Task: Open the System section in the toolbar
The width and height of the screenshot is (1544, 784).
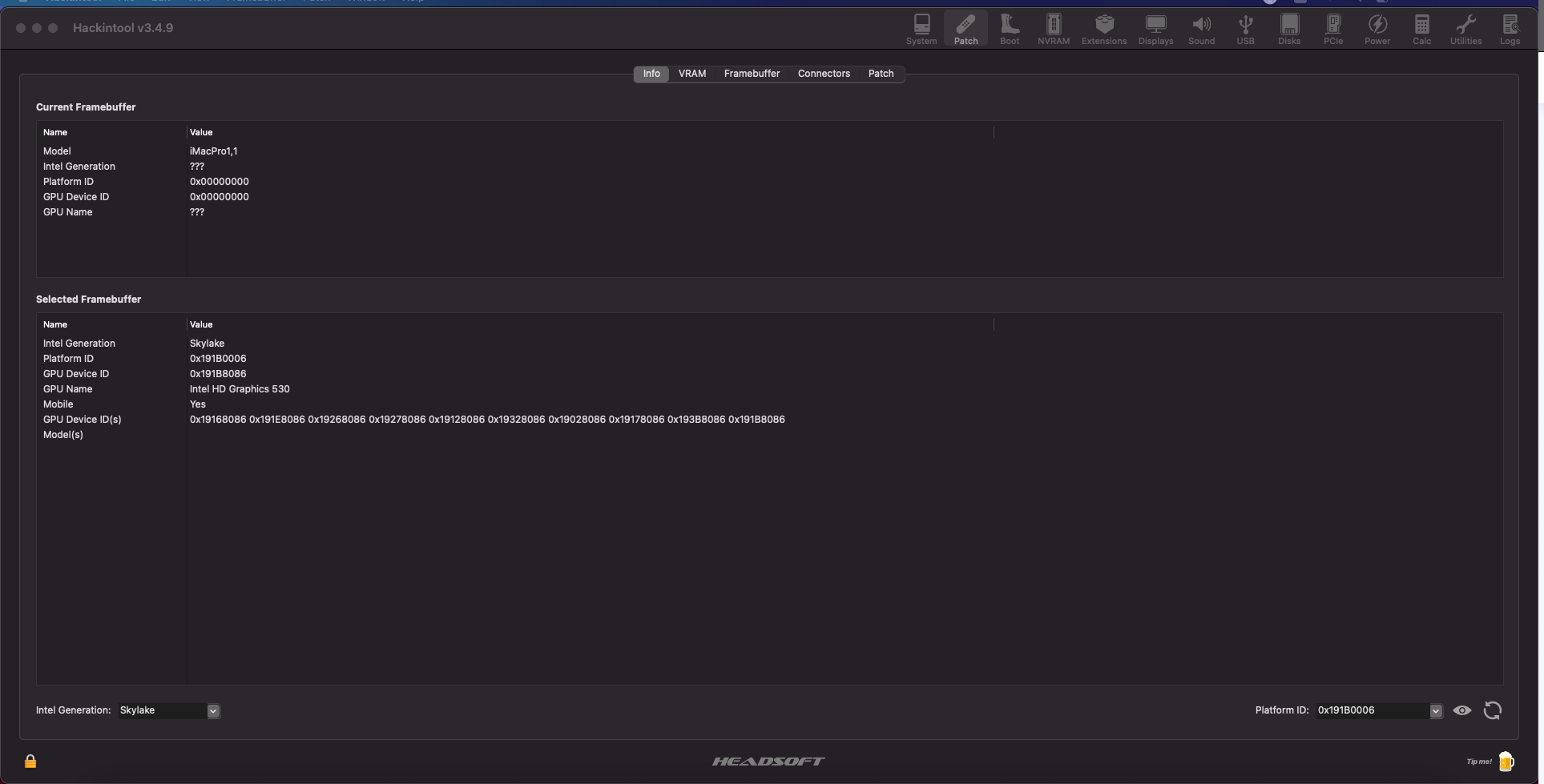Action: tap(921, 30)
